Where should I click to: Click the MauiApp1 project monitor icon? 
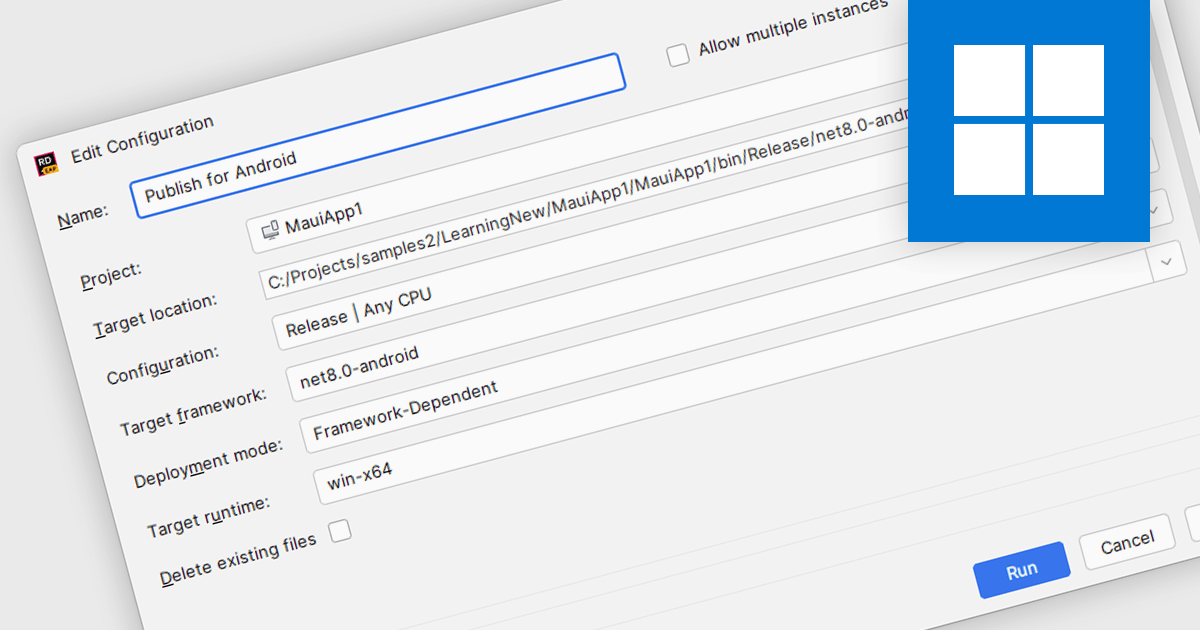pyautogui.click(x=270, y=230)
